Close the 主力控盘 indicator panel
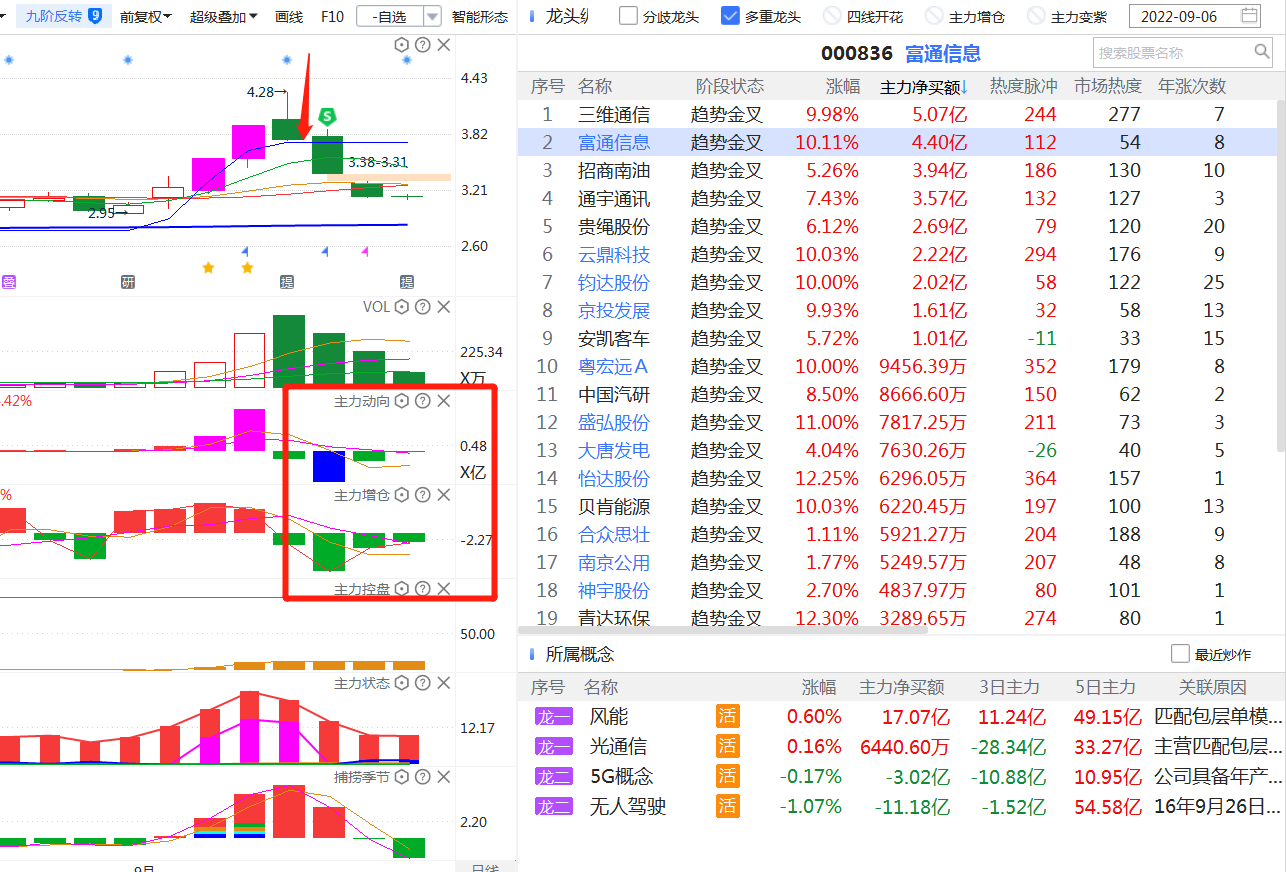 (444, 589)
